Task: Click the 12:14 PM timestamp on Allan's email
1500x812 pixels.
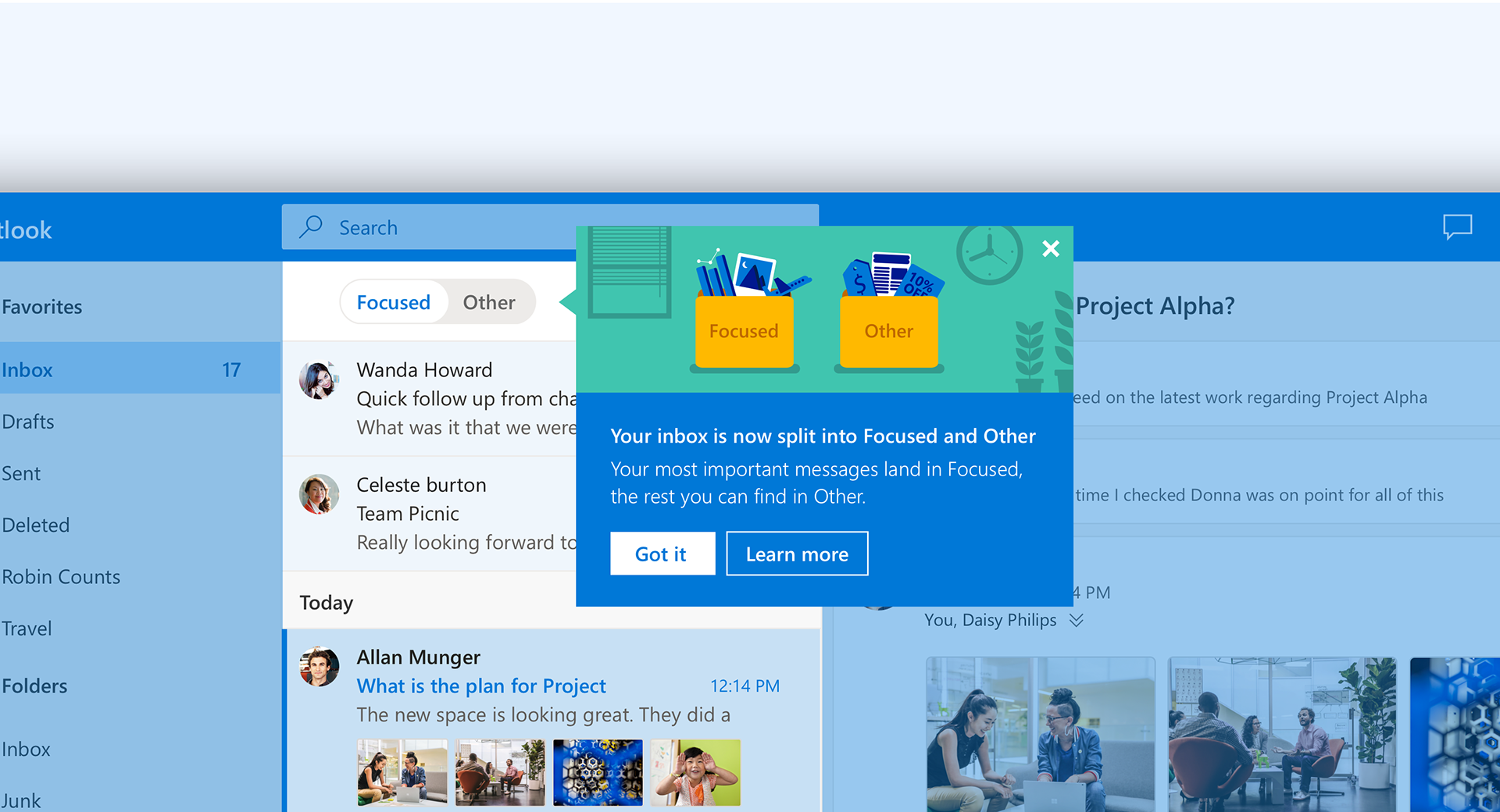Action: [745, 686]
